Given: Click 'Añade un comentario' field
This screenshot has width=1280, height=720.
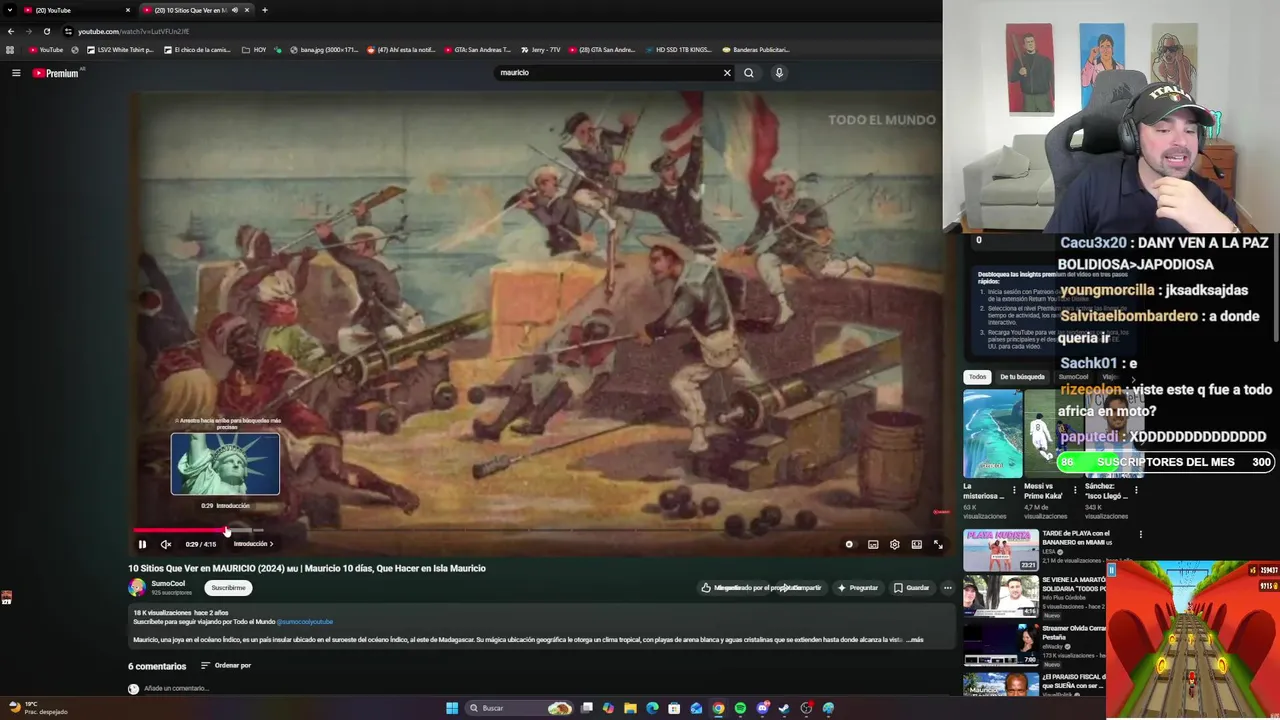Looking at the screenshot, I should (x=177, y=689).
